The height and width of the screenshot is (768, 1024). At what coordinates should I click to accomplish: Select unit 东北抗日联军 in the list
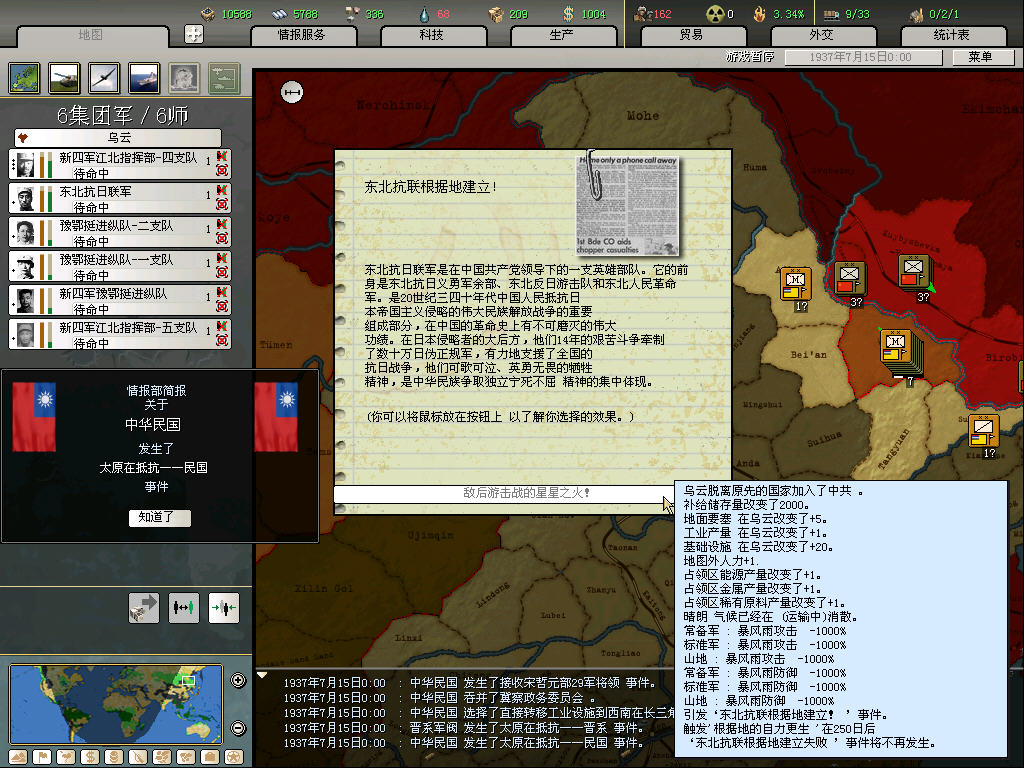tap(119, 198)
